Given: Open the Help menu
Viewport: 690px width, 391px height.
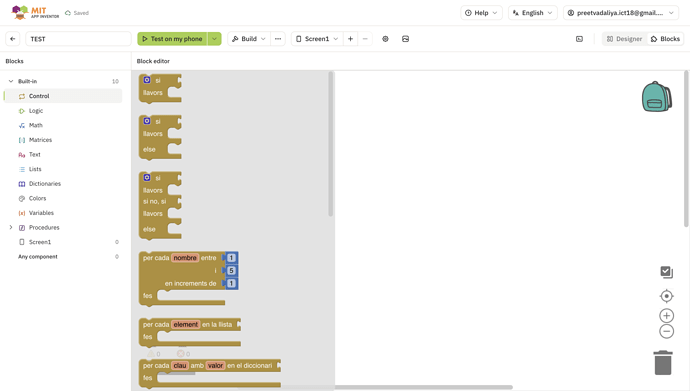Looking at the screenshot, I should (x=481, y=13).
